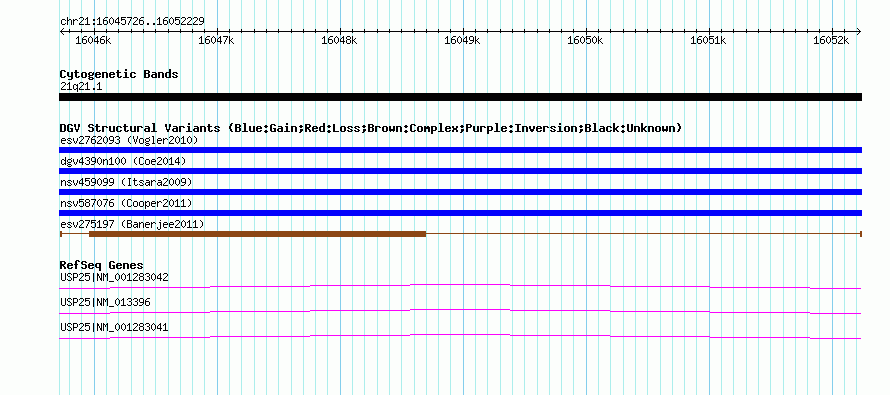Screen dimensions: 890x395
Task: Click the blue bar under dgv4390n100
Action: click(460, 171)
